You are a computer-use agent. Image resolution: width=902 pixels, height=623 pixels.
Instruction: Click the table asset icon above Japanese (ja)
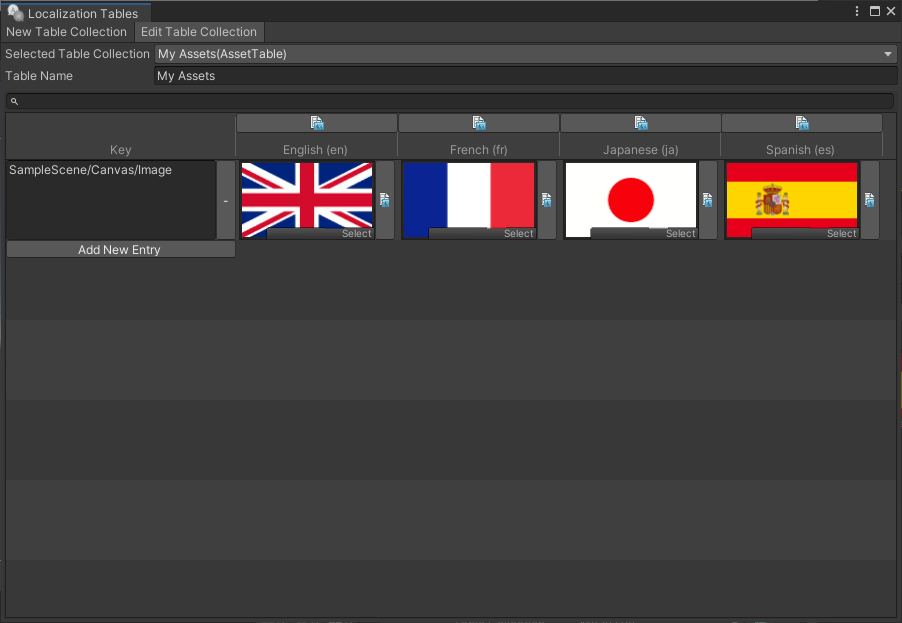point(640,122)
